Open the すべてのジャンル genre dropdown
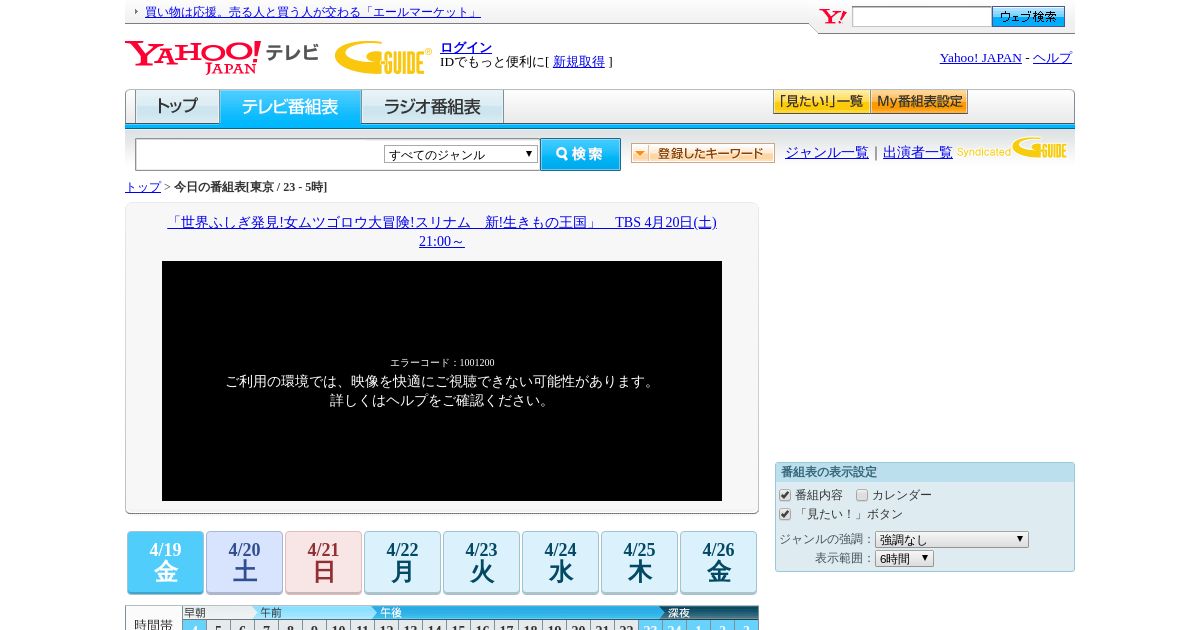1200x630 pixels. point(461,154)
